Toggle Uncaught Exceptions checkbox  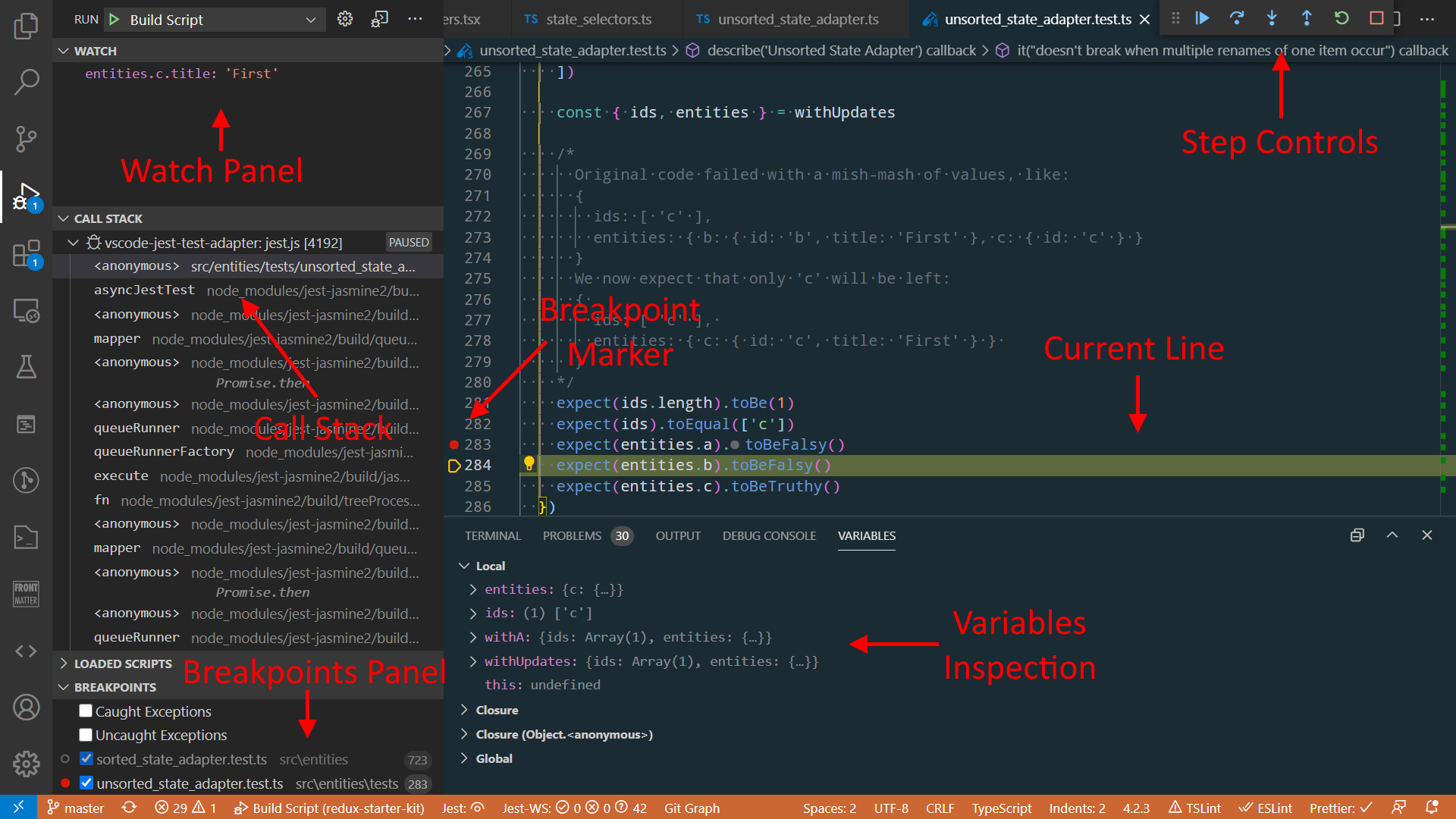click(x=86, y=735)
